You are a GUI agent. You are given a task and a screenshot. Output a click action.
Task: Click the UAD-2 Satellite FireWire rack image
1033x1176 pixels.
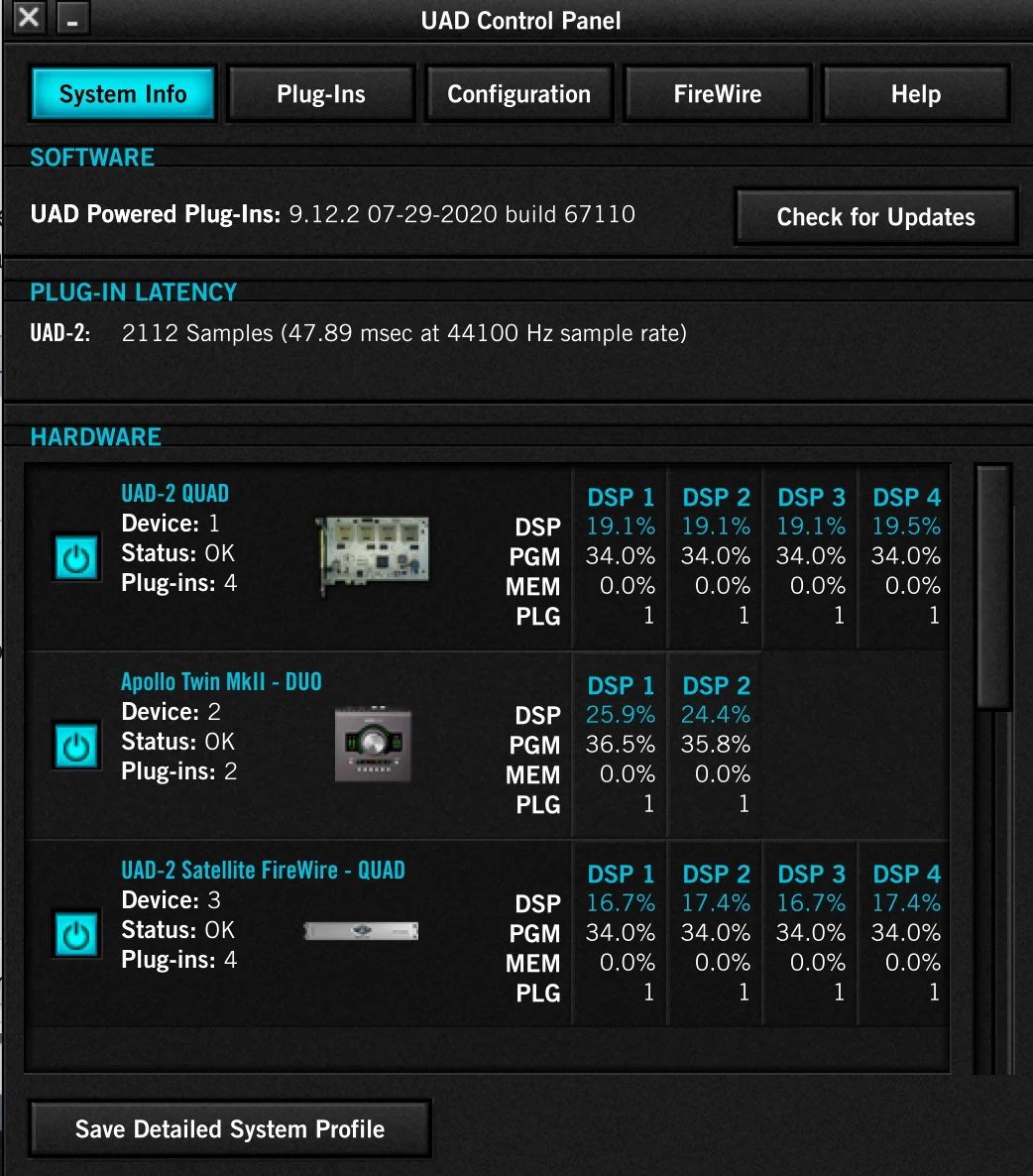361,931
